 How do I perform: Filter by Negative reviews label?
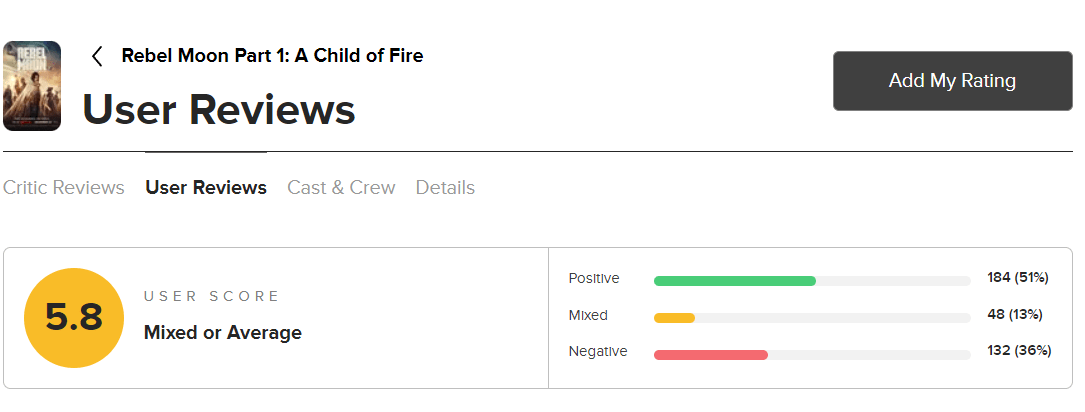pyautogui.click(x=598, y=352)
